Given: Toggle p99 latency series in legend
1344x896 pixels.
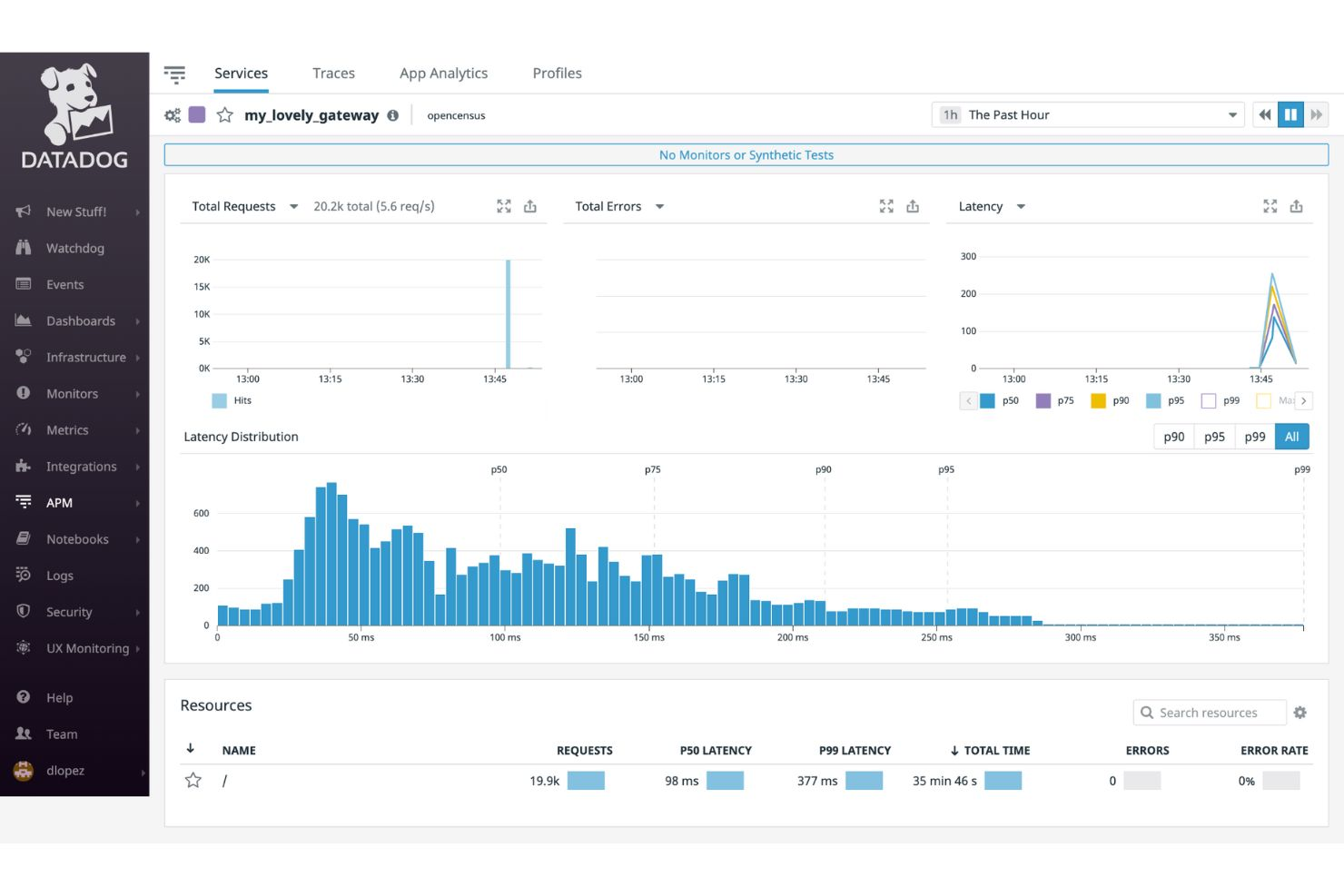Looking at the screenshot, I should point(1220,400).
